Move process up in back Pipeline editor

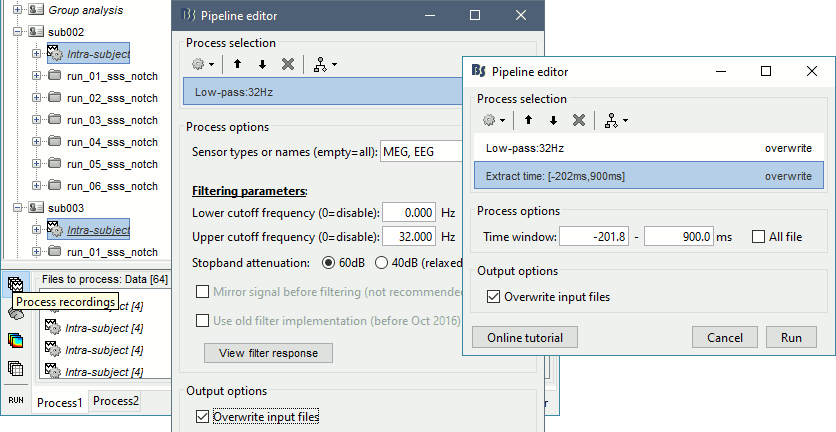click(x=237, y=65)
